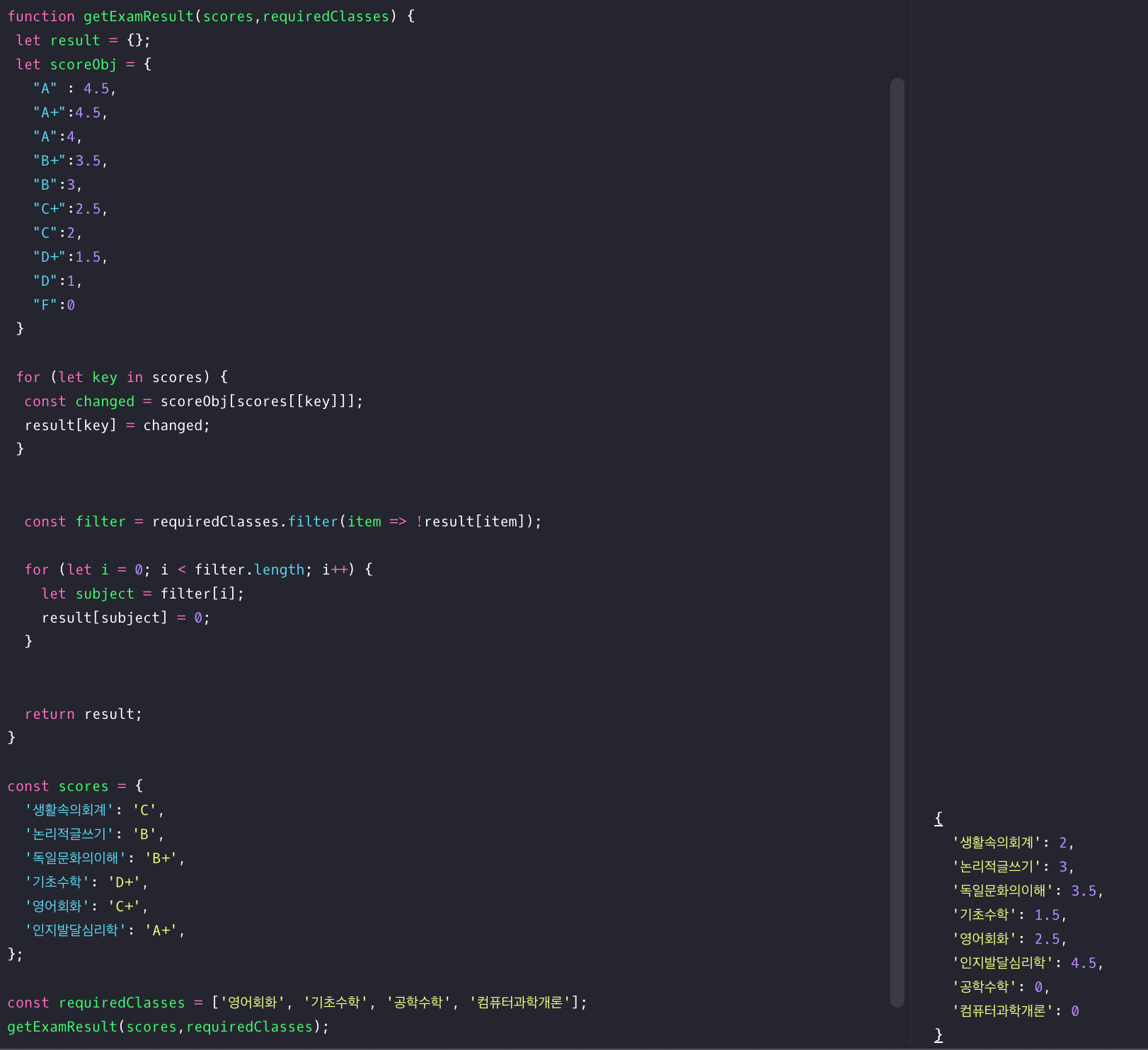Click the '기초수학': 'D+' code line
This screenshot has width=1148, height=1050.
click(x=86, y=882)
